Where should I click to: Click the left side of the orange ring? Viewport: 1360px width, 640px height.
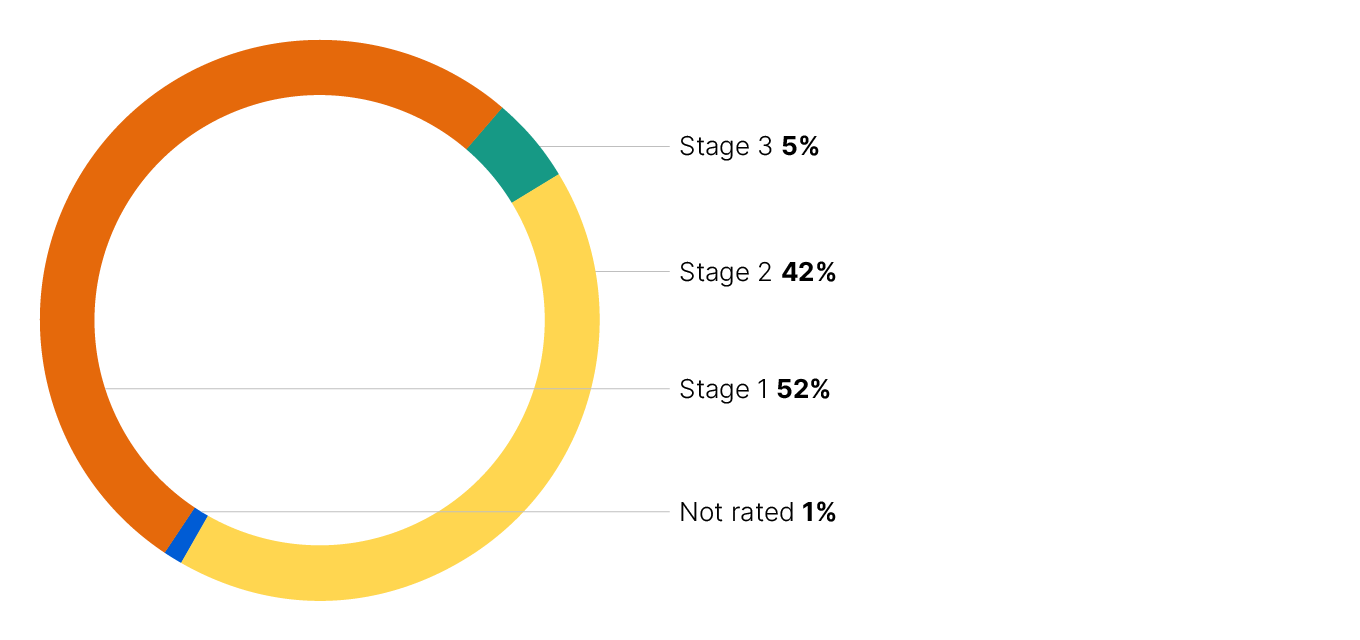[67, 320]
